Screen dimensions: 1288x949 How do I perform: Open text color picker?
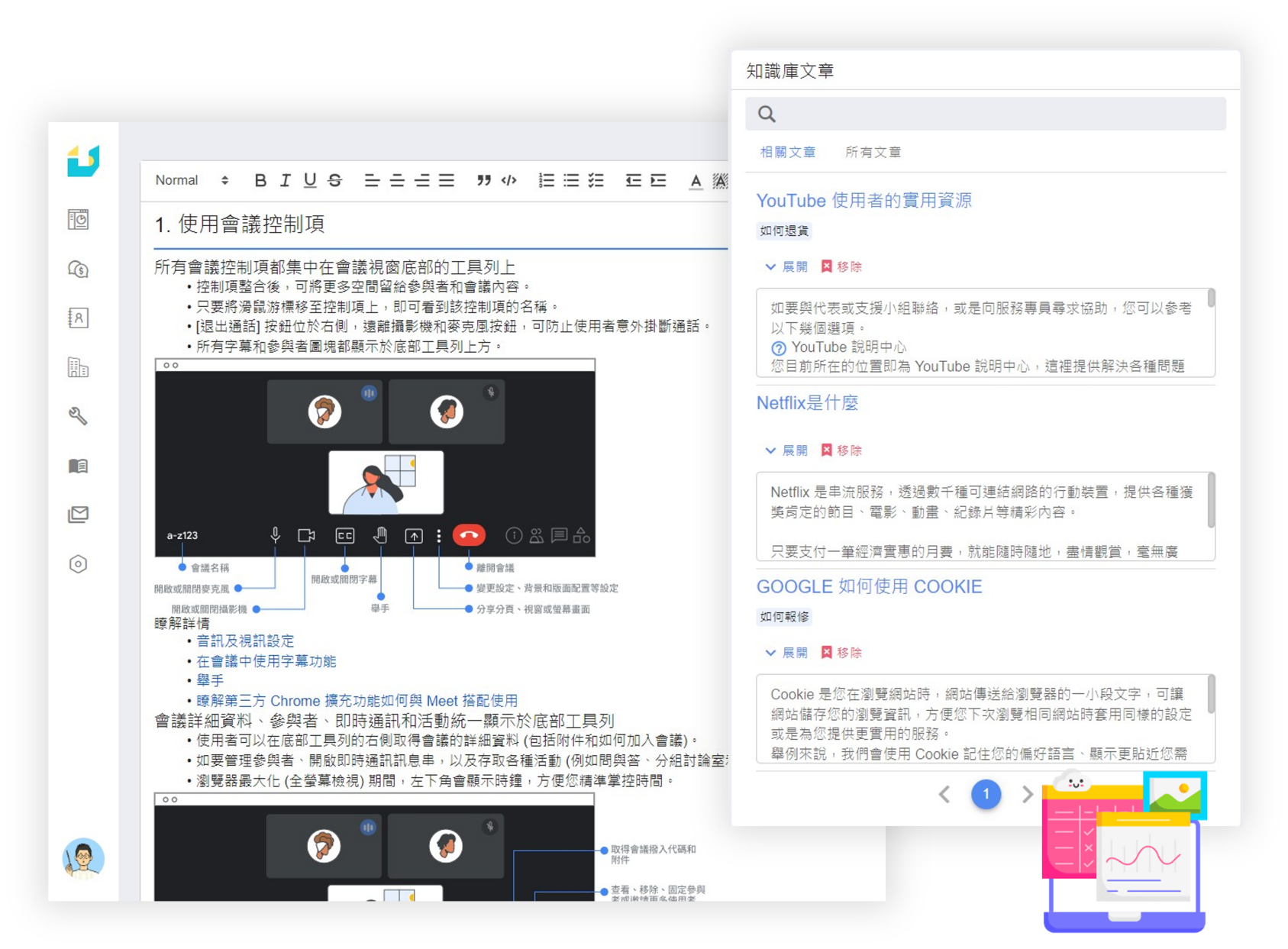pyautogui.click(x=695, y=181)
